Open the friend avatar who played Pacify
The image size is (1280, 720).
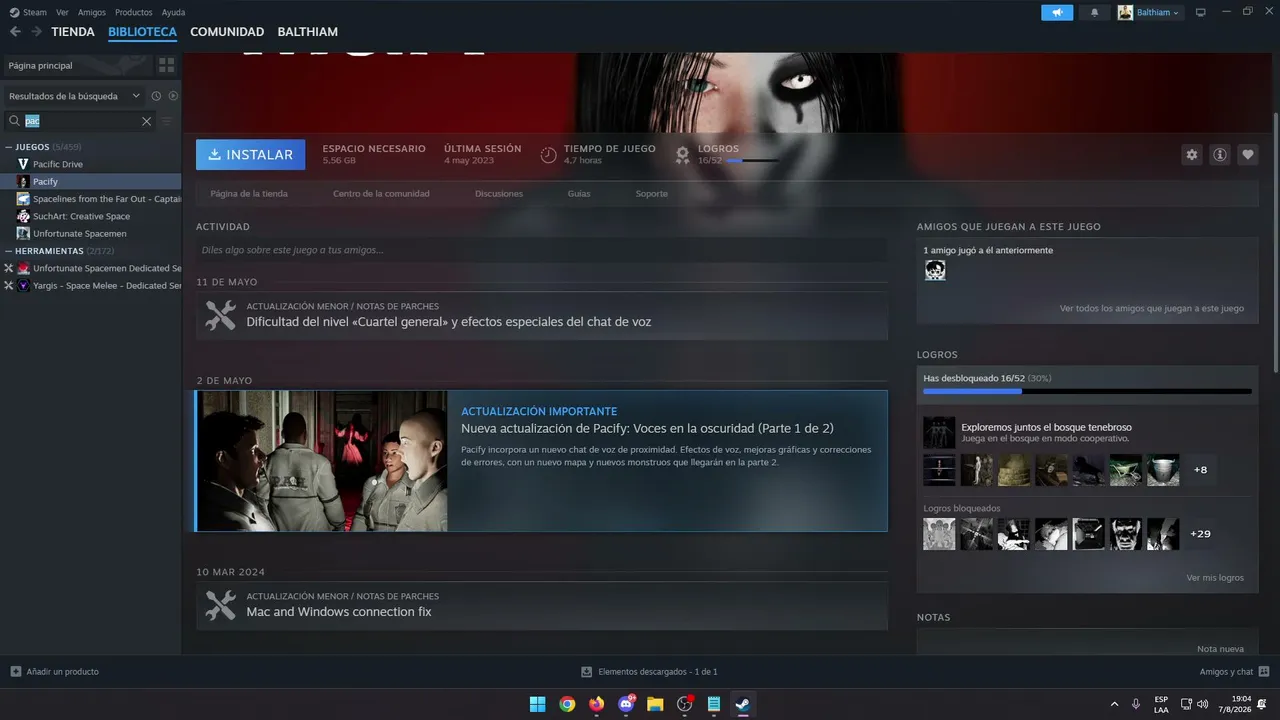(935, 270)
